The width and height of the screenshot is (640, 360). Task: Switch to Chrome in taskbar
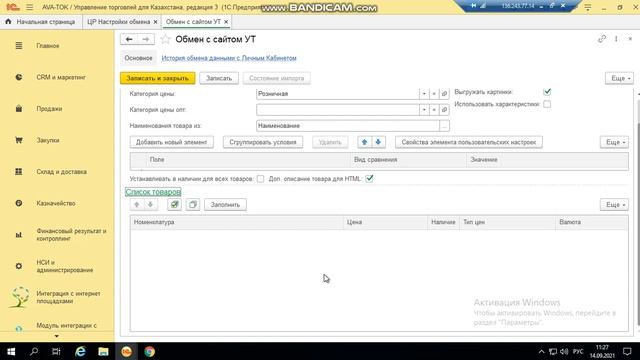[x=149, y=351]
